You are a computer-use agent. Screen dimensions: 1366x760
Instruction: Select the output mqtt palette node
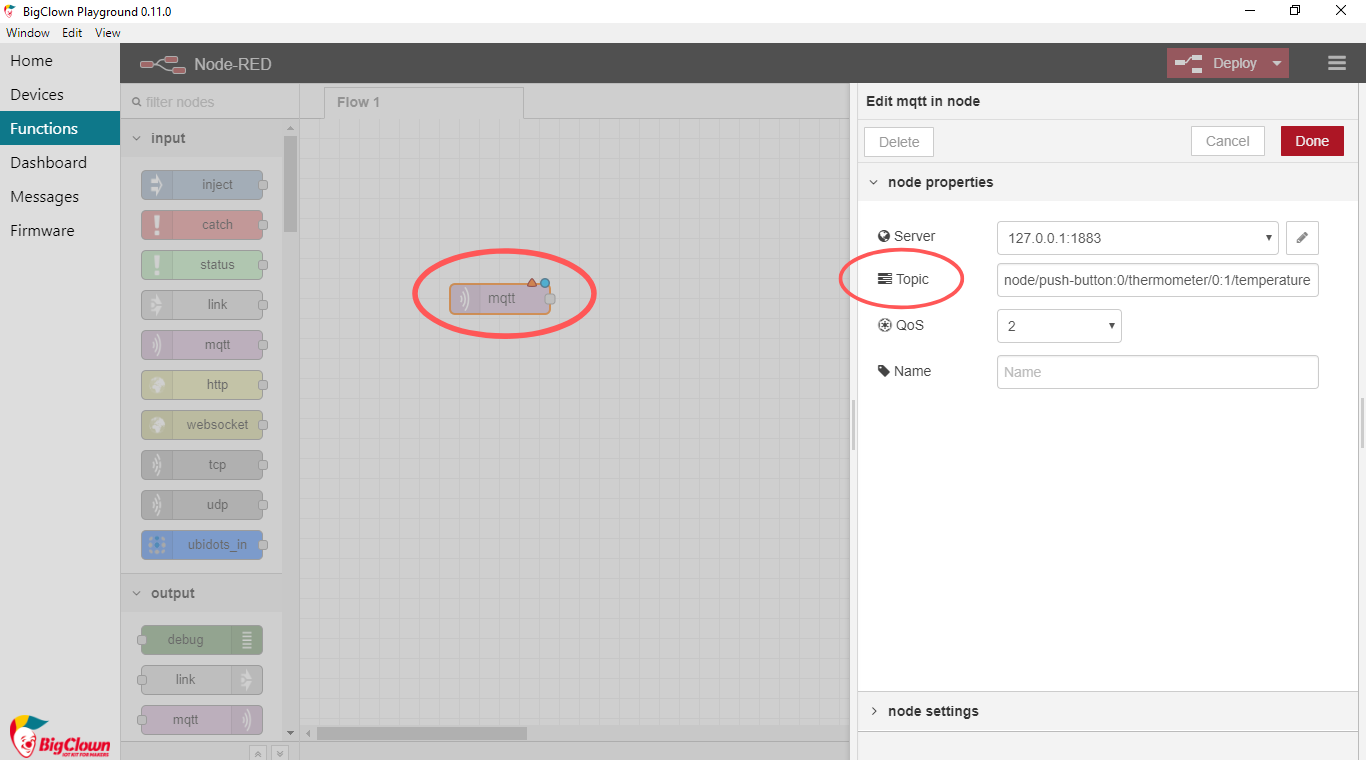click(202, 720)
